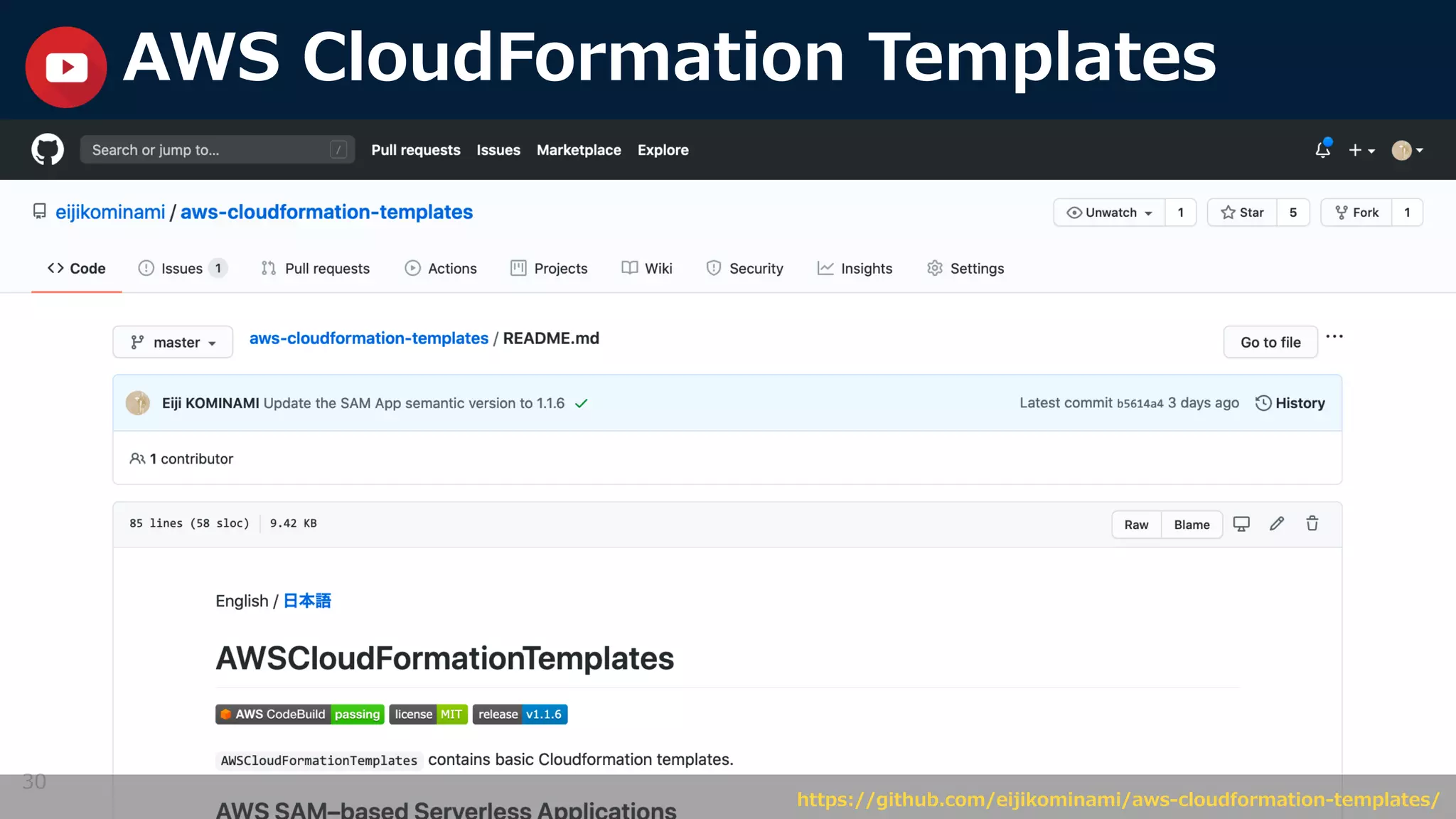The width and height of the screenshot is (1456, 819).
Task: Click the Eiji KOMINAMI commit avatar
Action: pos(138,403)
